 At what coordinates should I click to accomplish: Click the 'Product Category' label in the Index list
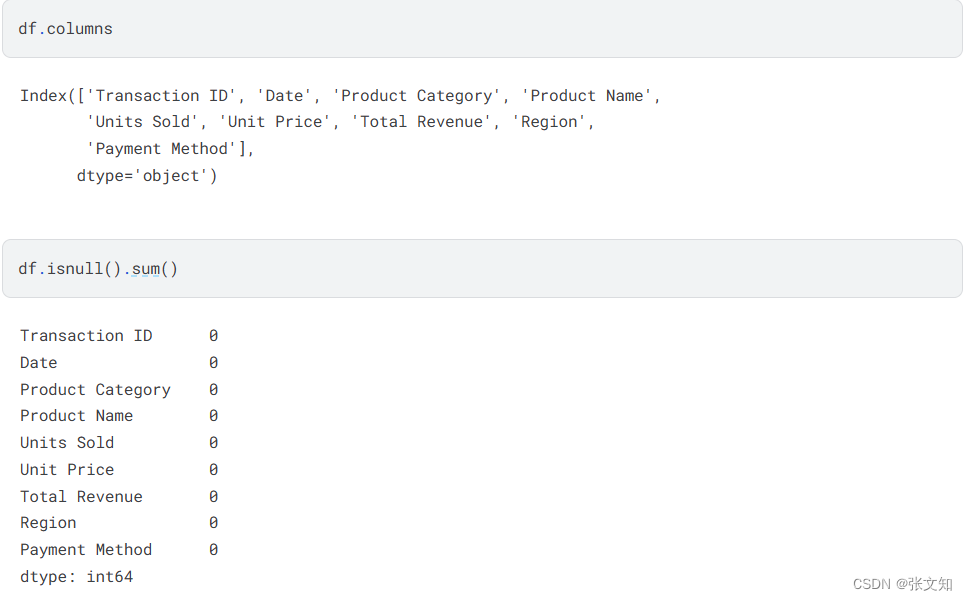pyautogui.click(x=417, y=95)
